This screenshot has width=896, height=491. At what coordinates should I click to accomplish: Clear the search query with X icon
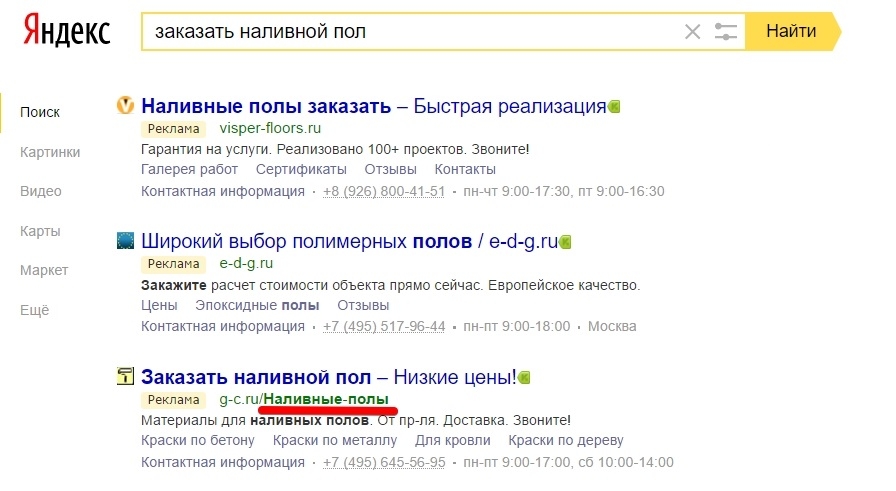[692, 32]
